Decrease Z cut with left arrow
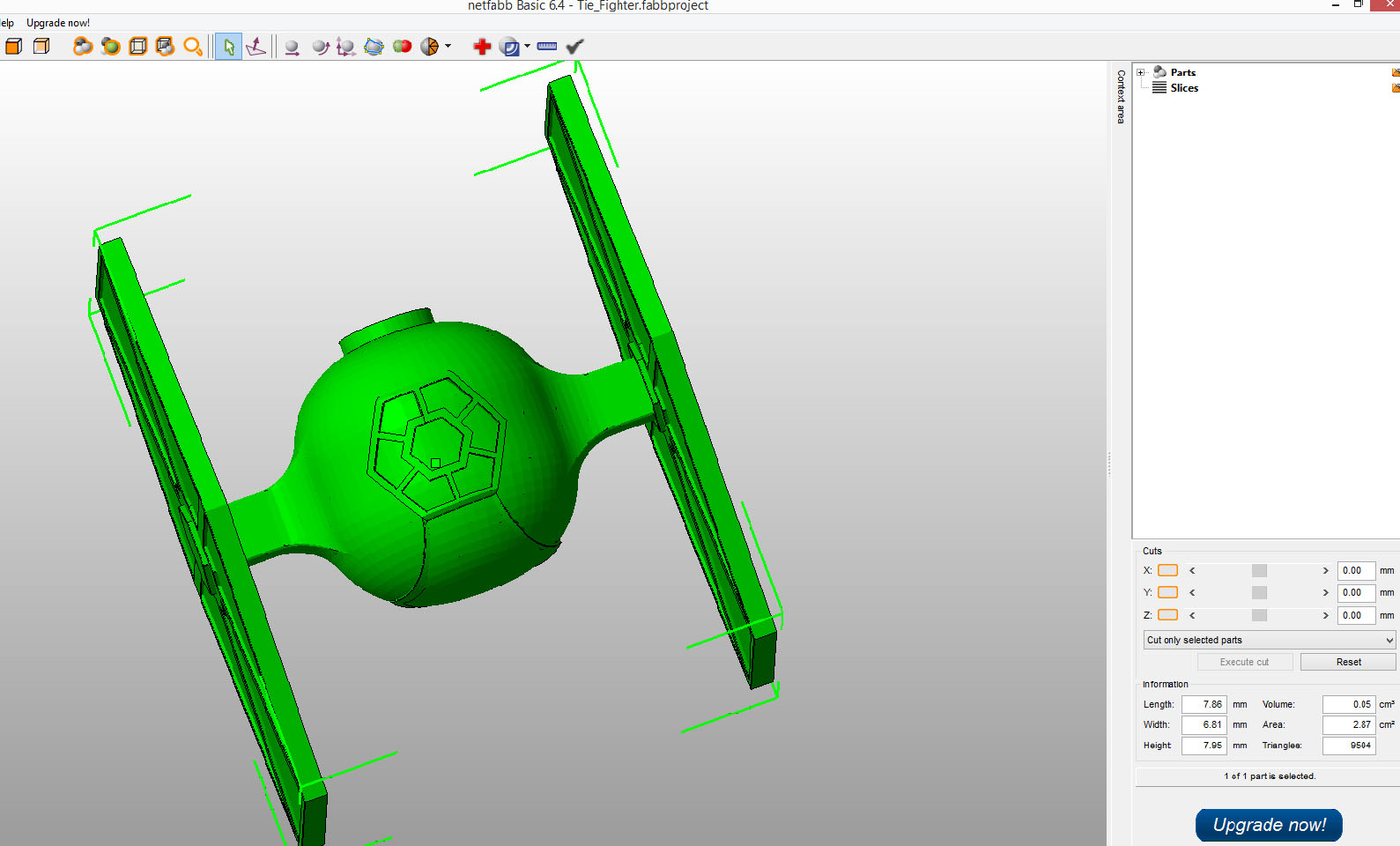The image size is (1400, 846). 1192,615
